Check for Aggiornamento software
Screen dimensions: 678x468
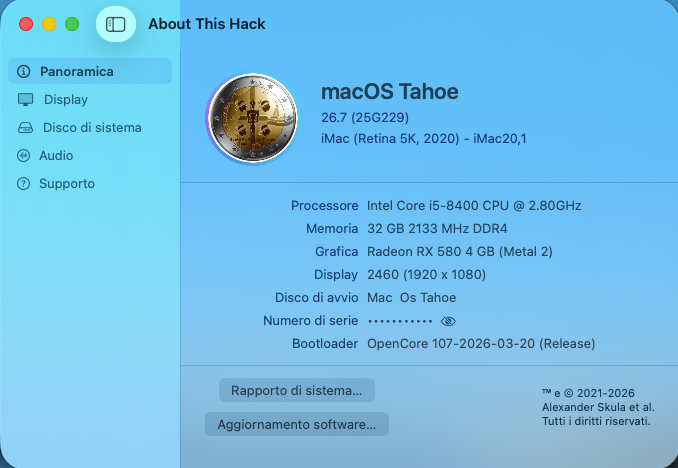point(297,424)
